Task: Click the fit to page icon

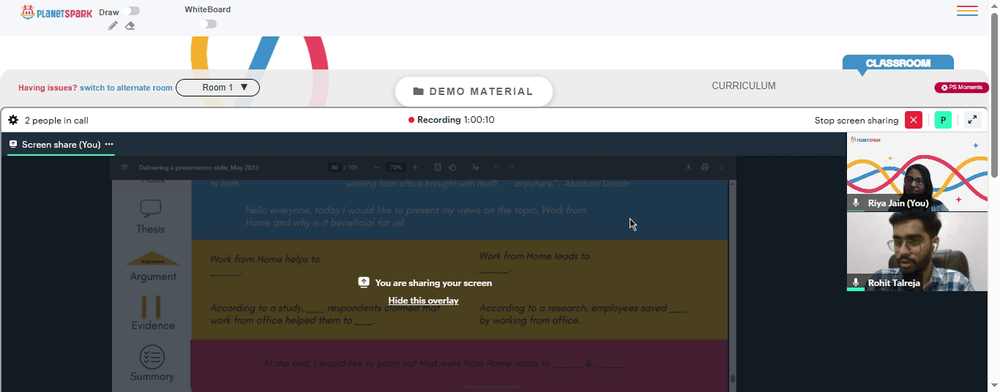Action: 438,168
